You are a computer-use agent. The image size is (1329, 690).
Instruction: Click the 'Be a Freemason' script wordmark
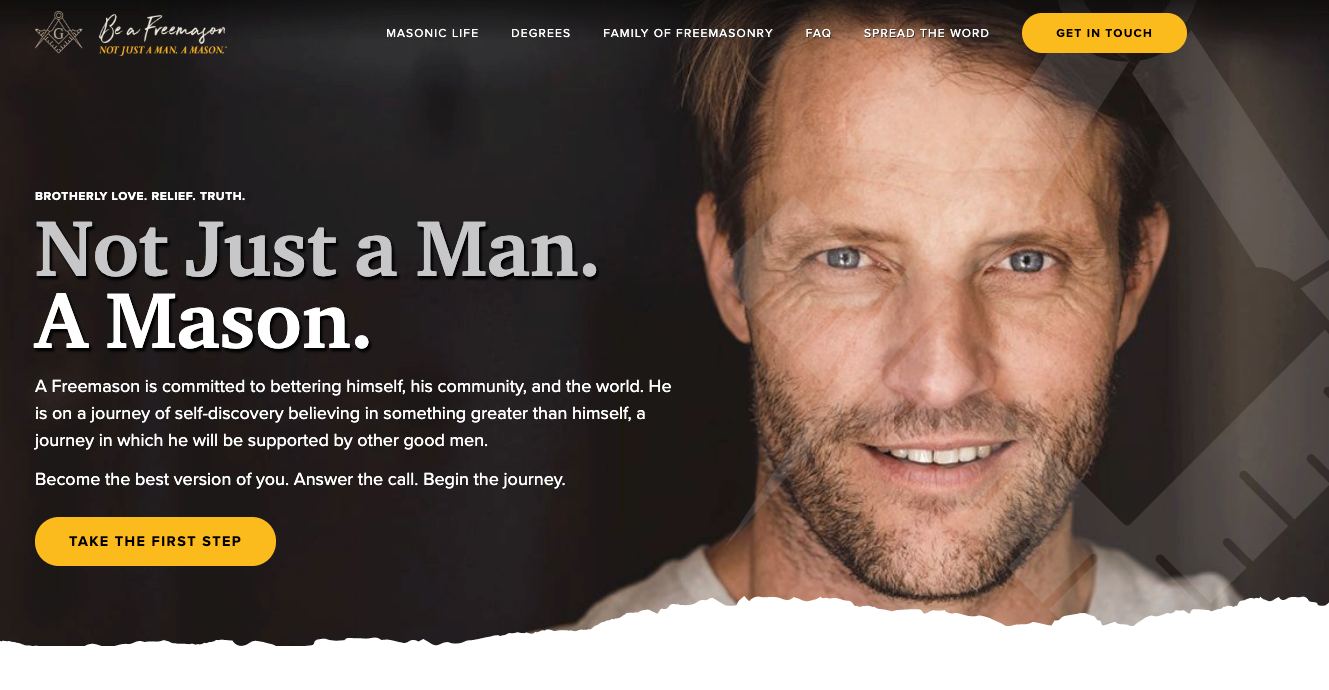click(x=161, y=29)
